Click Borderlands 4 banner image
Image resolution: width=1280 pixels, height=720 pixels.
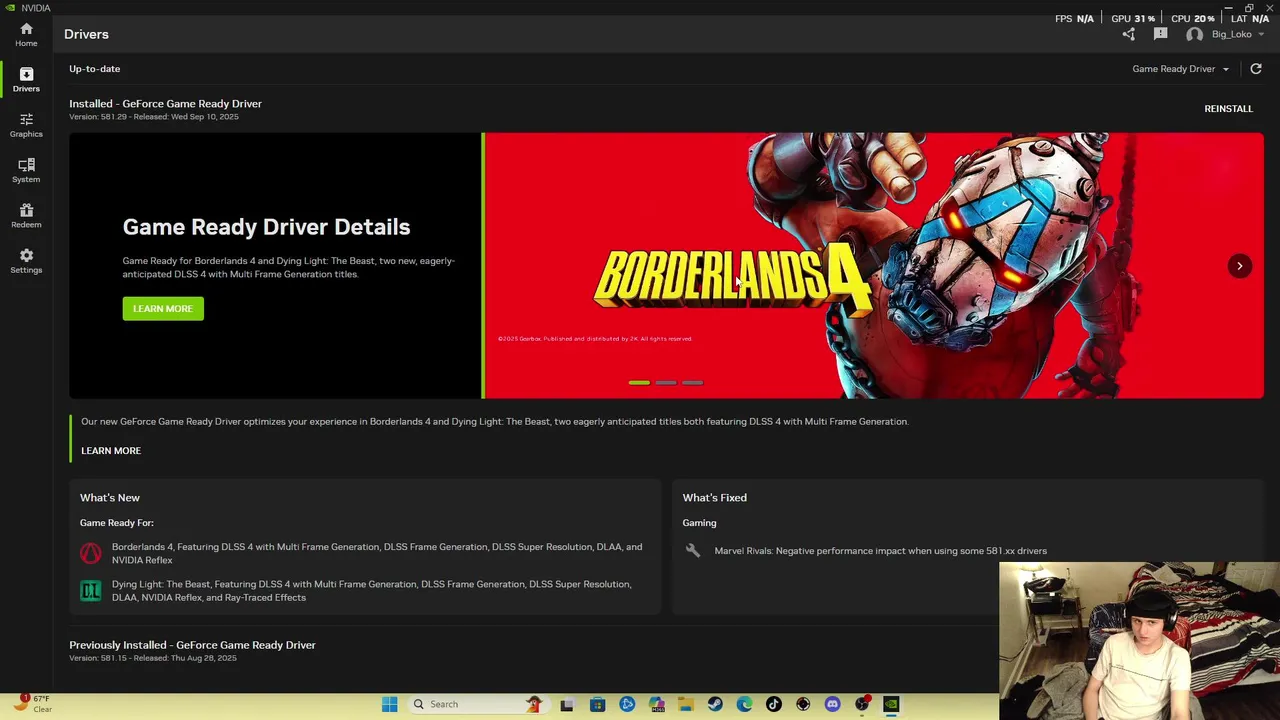point(874,266)
